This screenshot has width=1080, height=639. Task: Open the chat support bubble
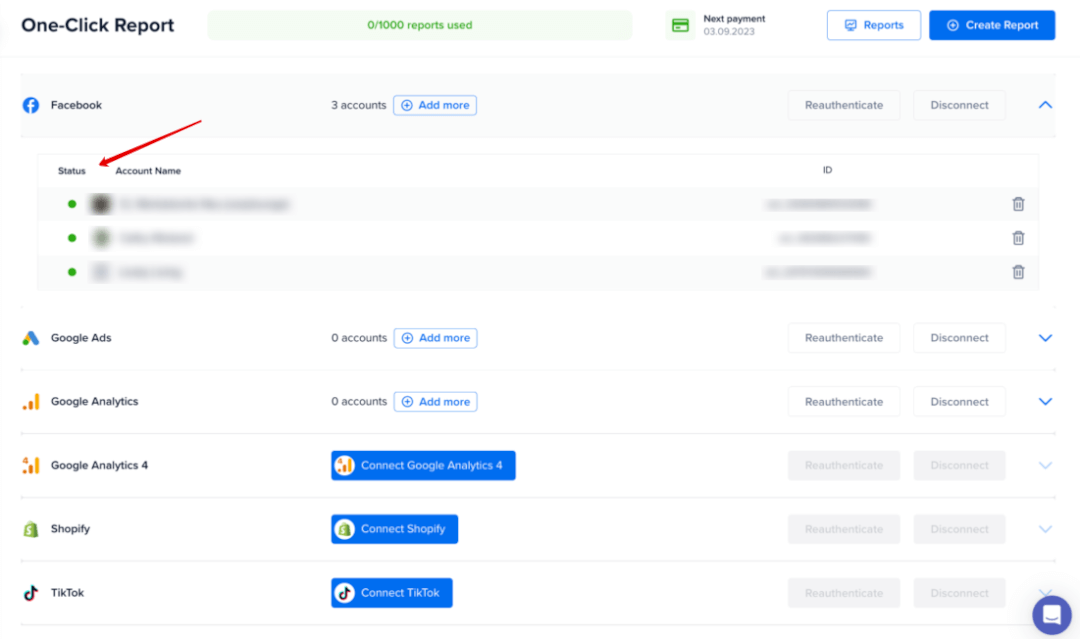(x=1052, y=614)
